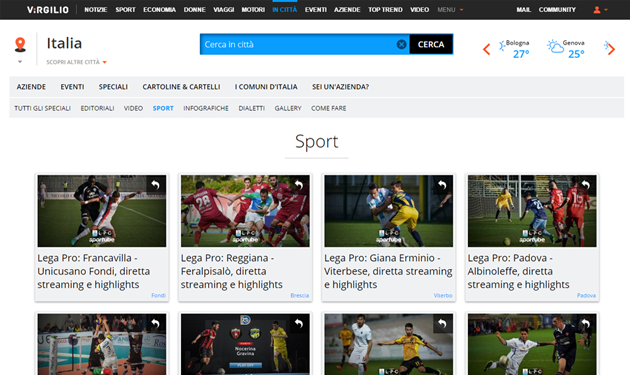
Task: Open the Aziende tab in grey section bar
Action: (x=31, y=87)
